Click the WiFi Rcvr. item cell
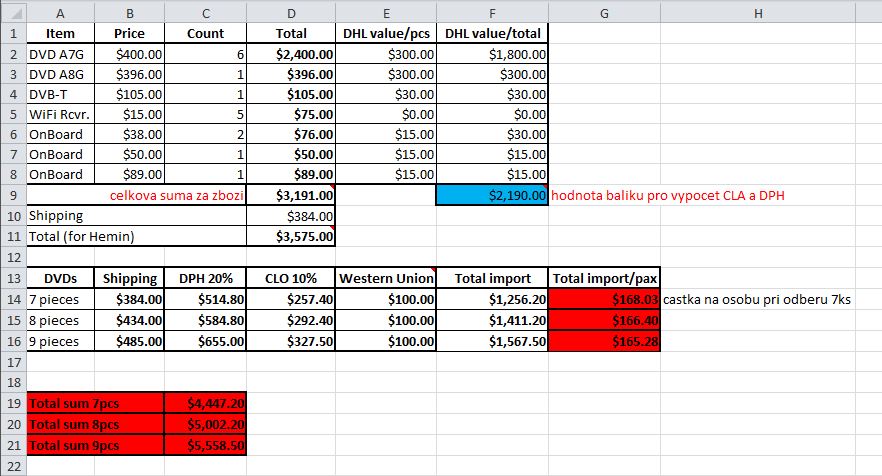Image resolution: width=882 pixels, height=476 pixels. pos(60,114)
